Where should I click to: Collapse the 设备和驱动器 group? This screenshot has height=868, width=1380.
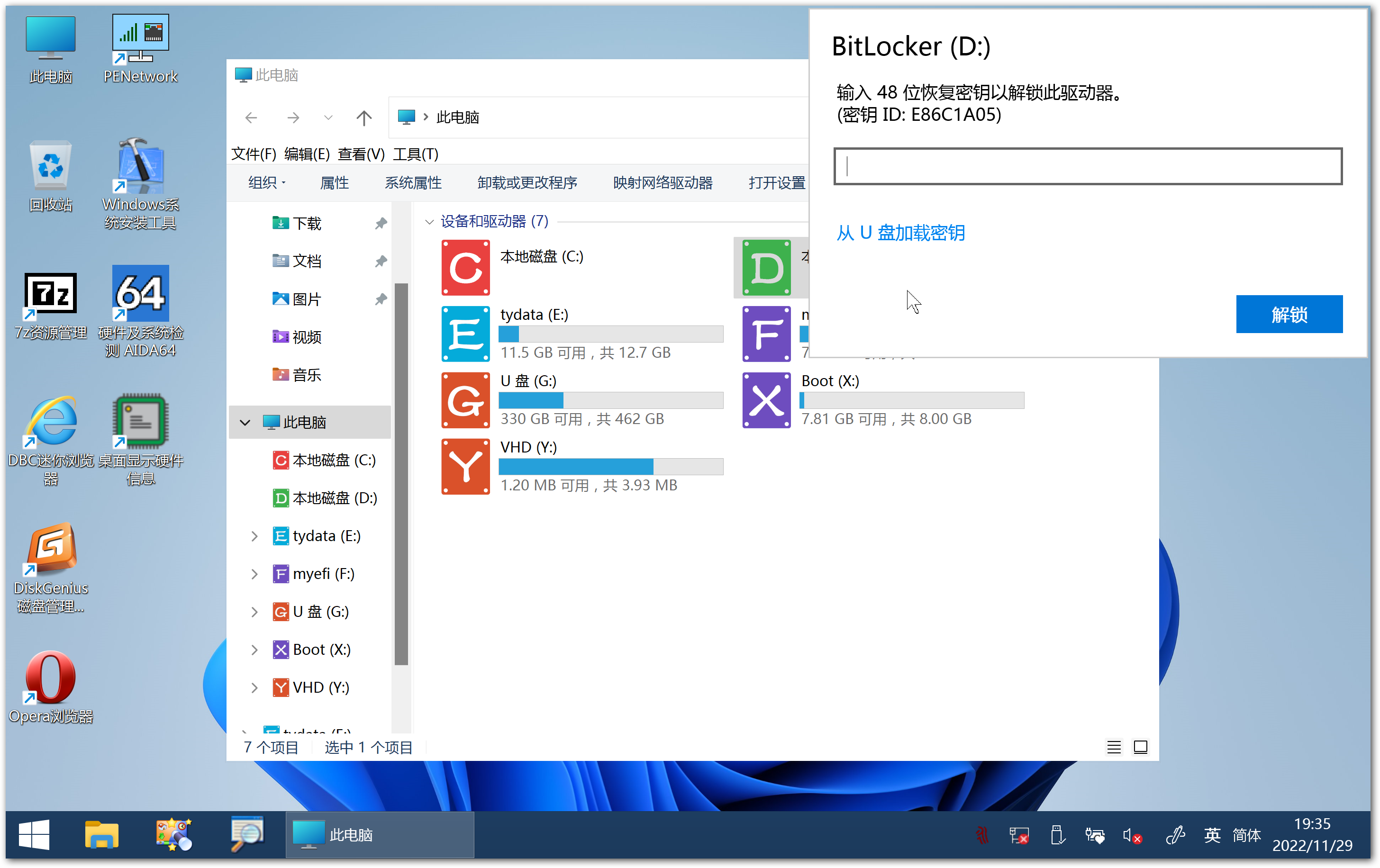tap(429, 222)
